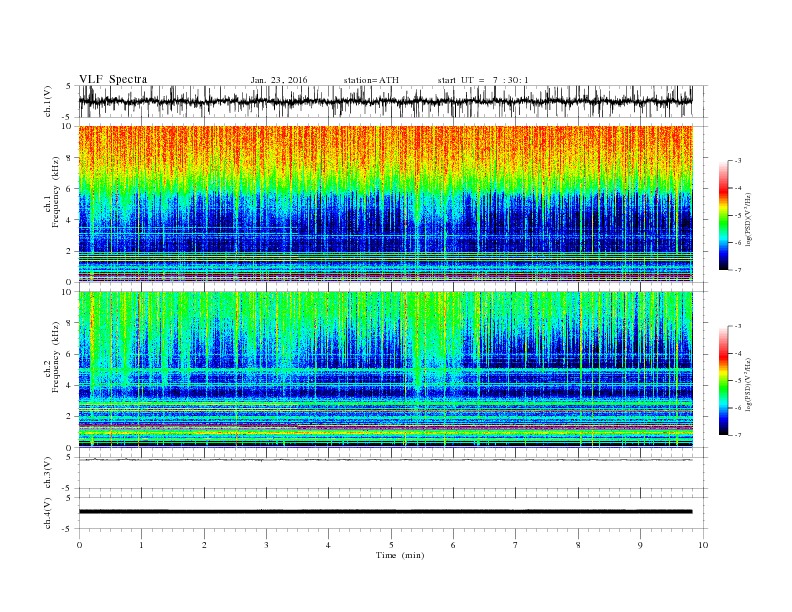Click the "ch.3(V)" axis label
The width and height of the screenshot is (792, 612).
pyautogui.click(x=48, y=473)
